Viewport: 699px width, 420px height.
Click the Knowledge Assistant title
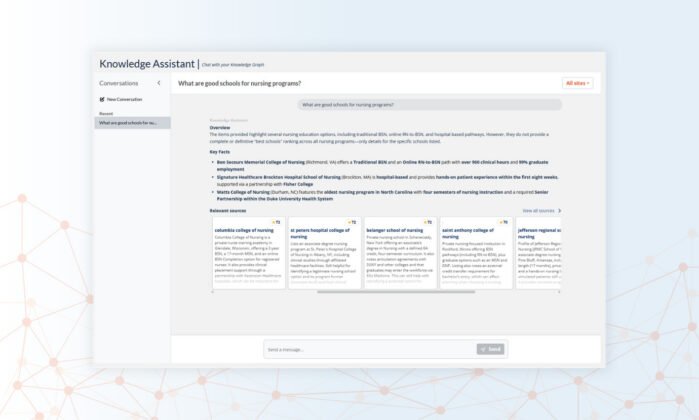[147, 64]
